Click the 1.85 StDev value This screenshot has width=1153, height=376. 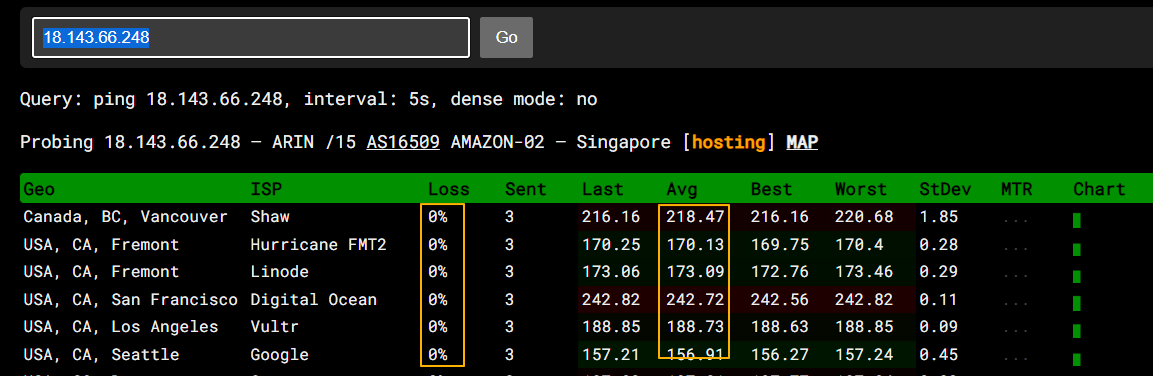tap(938, 217)
